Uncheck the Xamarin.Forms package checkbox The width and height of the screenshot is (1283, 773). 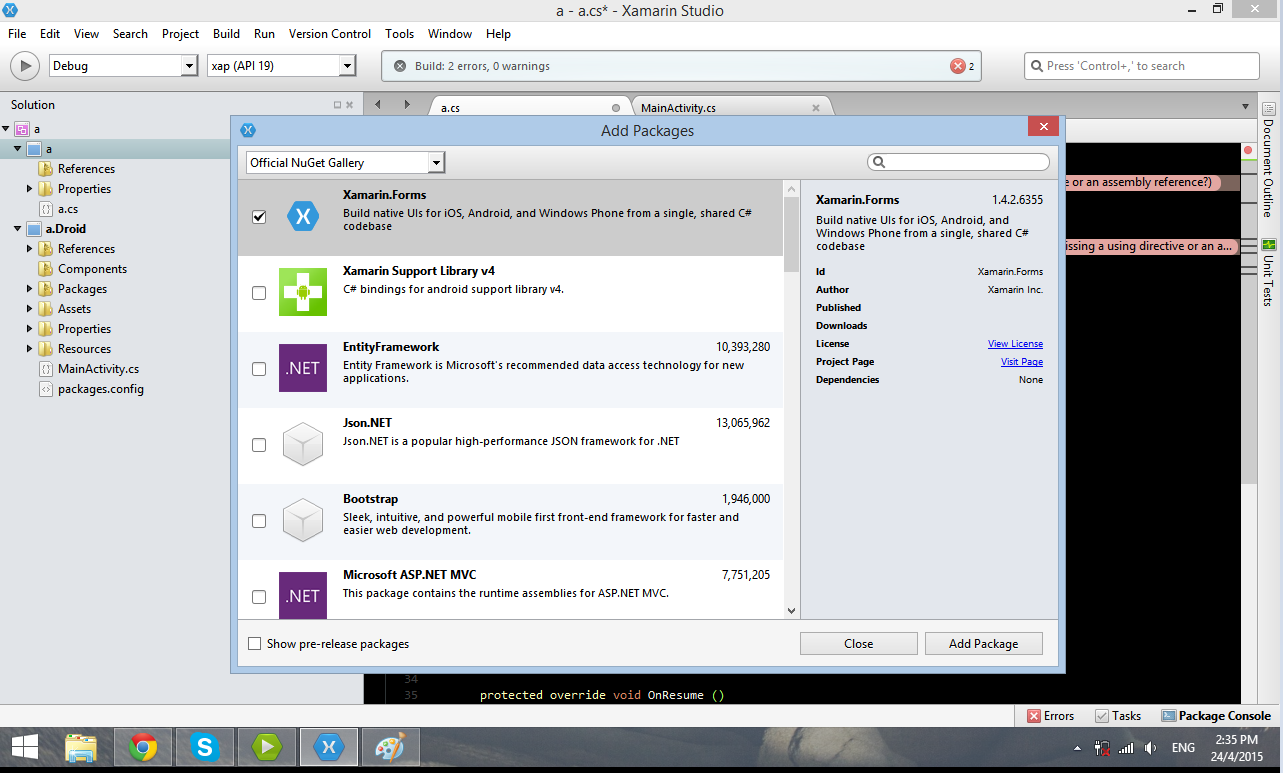point(259,217)
